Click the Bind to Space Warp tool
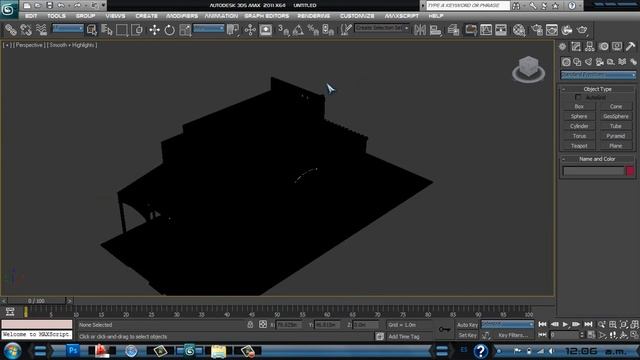The image size is (640, 360). [41, 30]
